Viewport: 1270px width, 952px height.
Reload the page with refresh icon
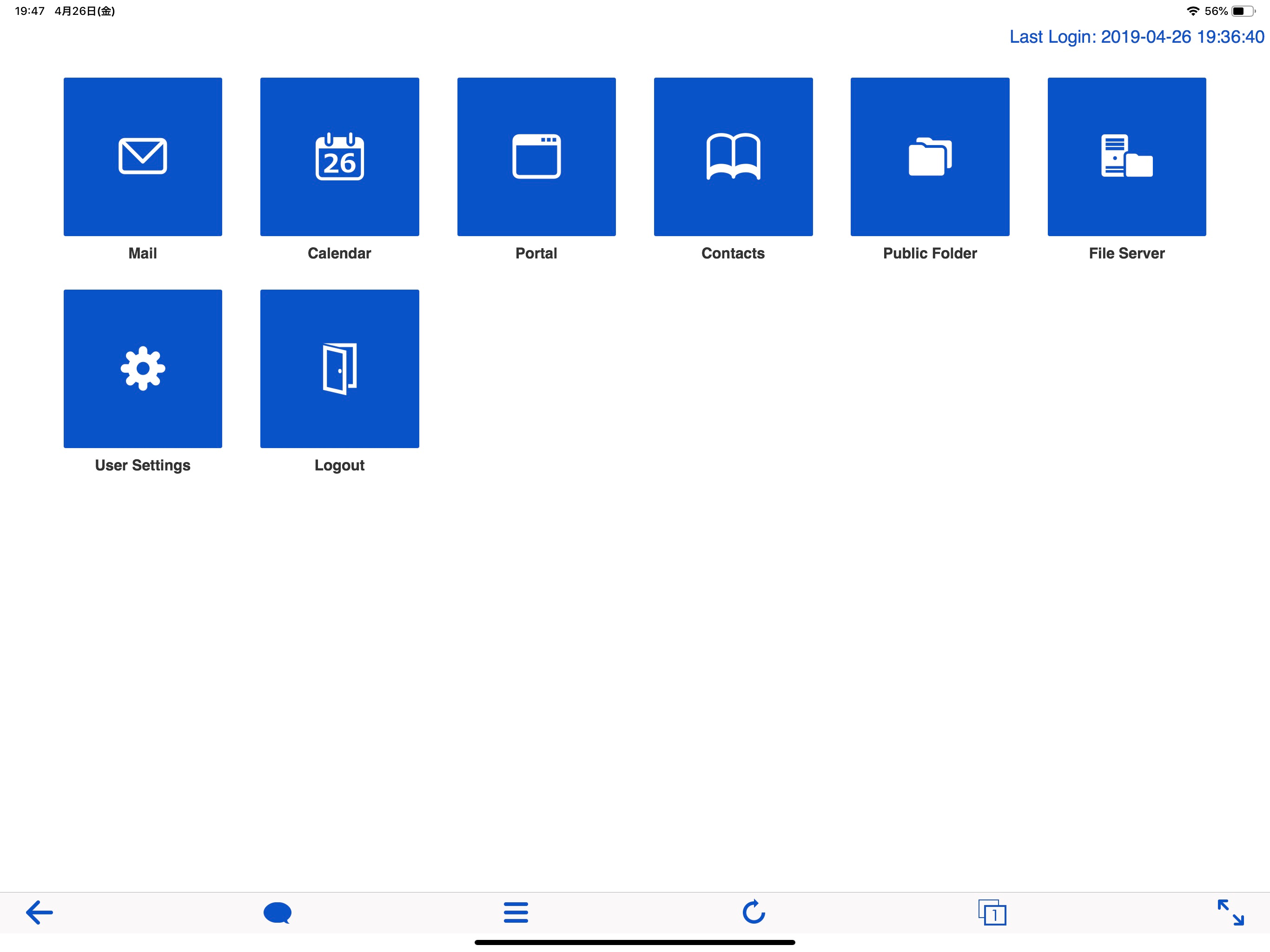pyautogui.click(x=754, y=912)
